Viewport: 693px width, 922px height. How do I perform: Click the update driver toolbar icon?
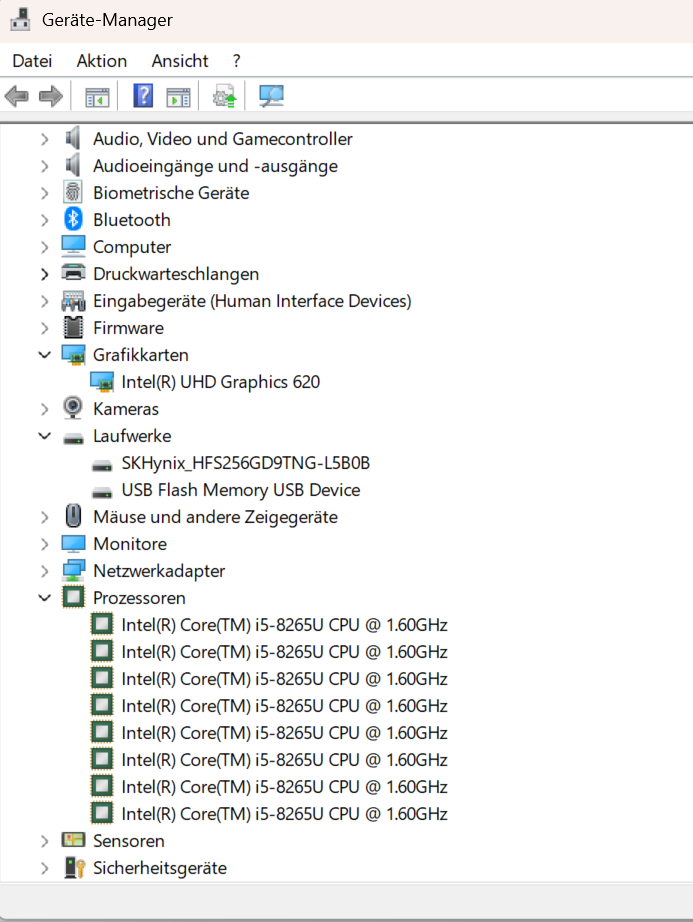click(225, 96)
